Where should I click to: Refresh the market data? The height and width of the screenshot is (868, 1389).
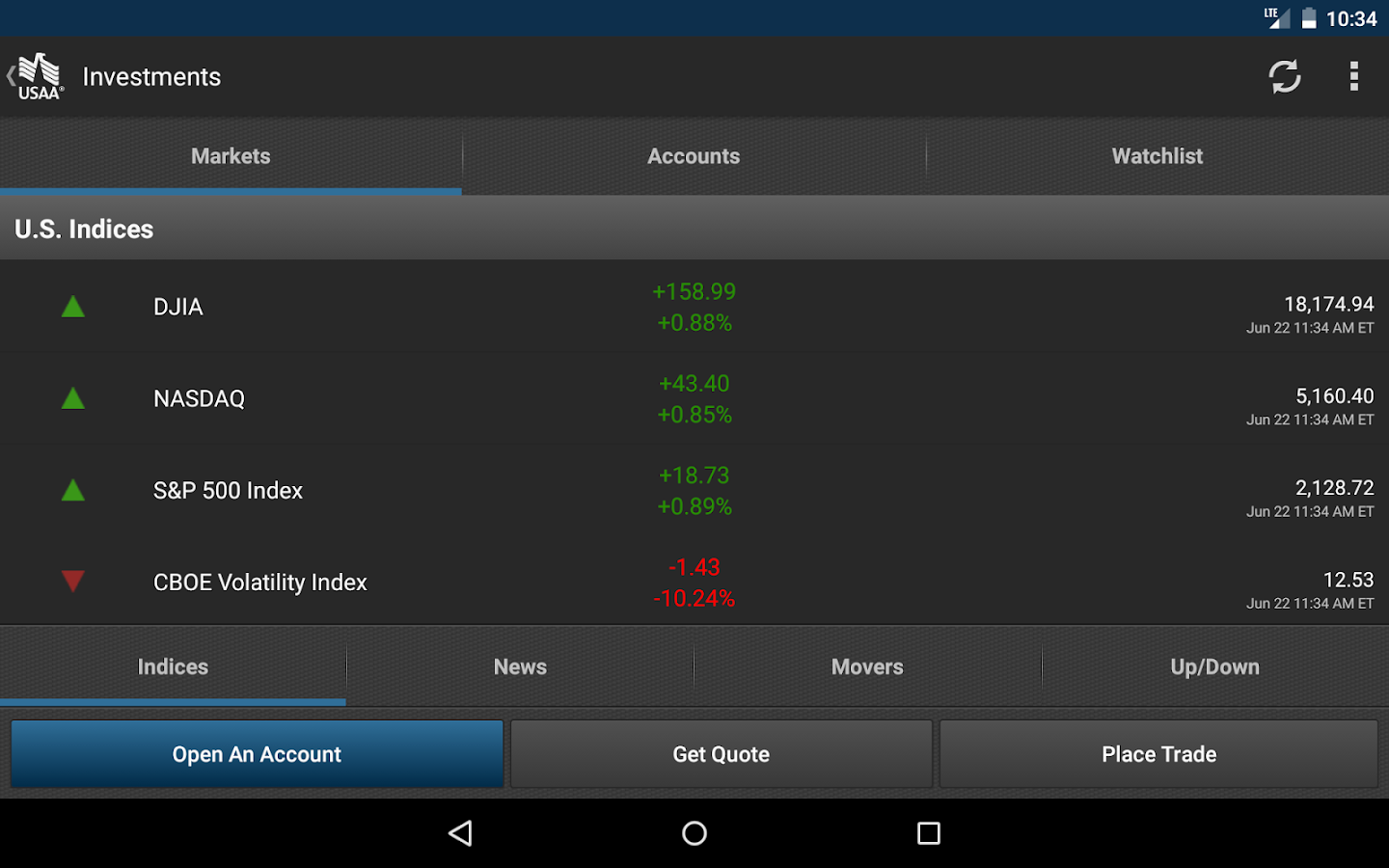point(1284,76)
